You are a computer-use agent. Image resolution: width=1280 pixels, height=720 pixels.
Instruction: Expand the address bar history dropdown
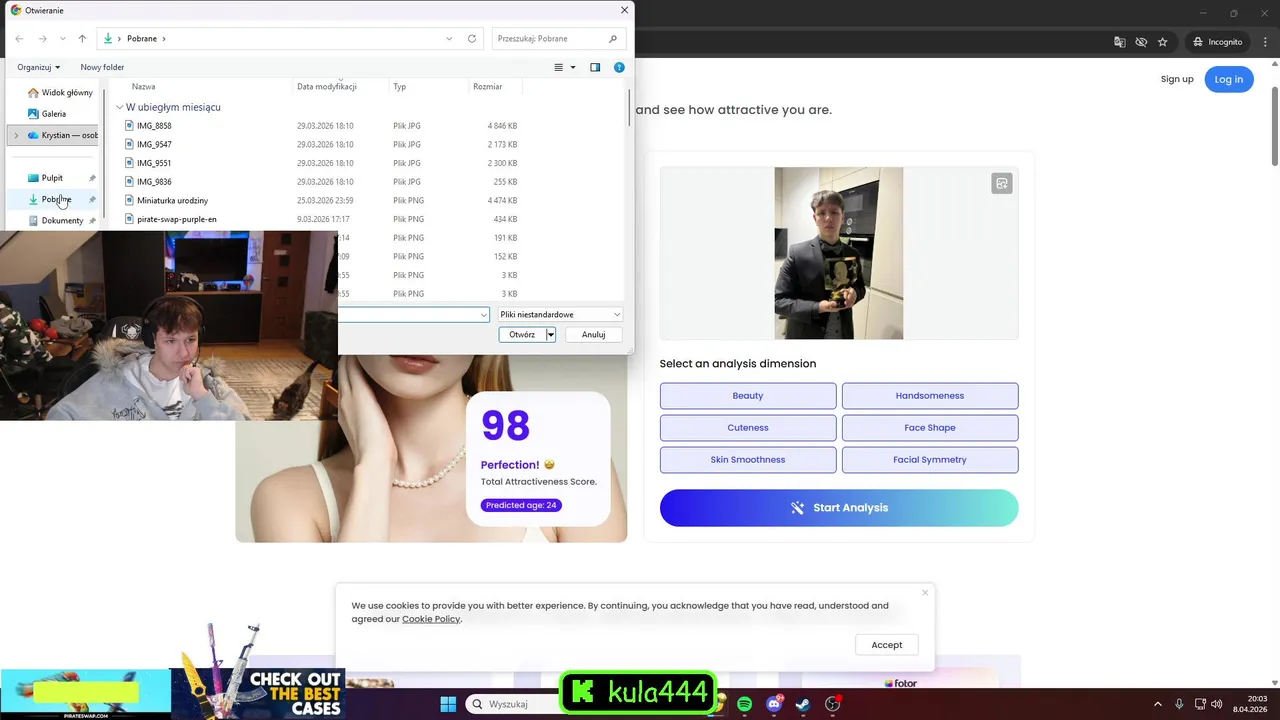coord(449,38)
